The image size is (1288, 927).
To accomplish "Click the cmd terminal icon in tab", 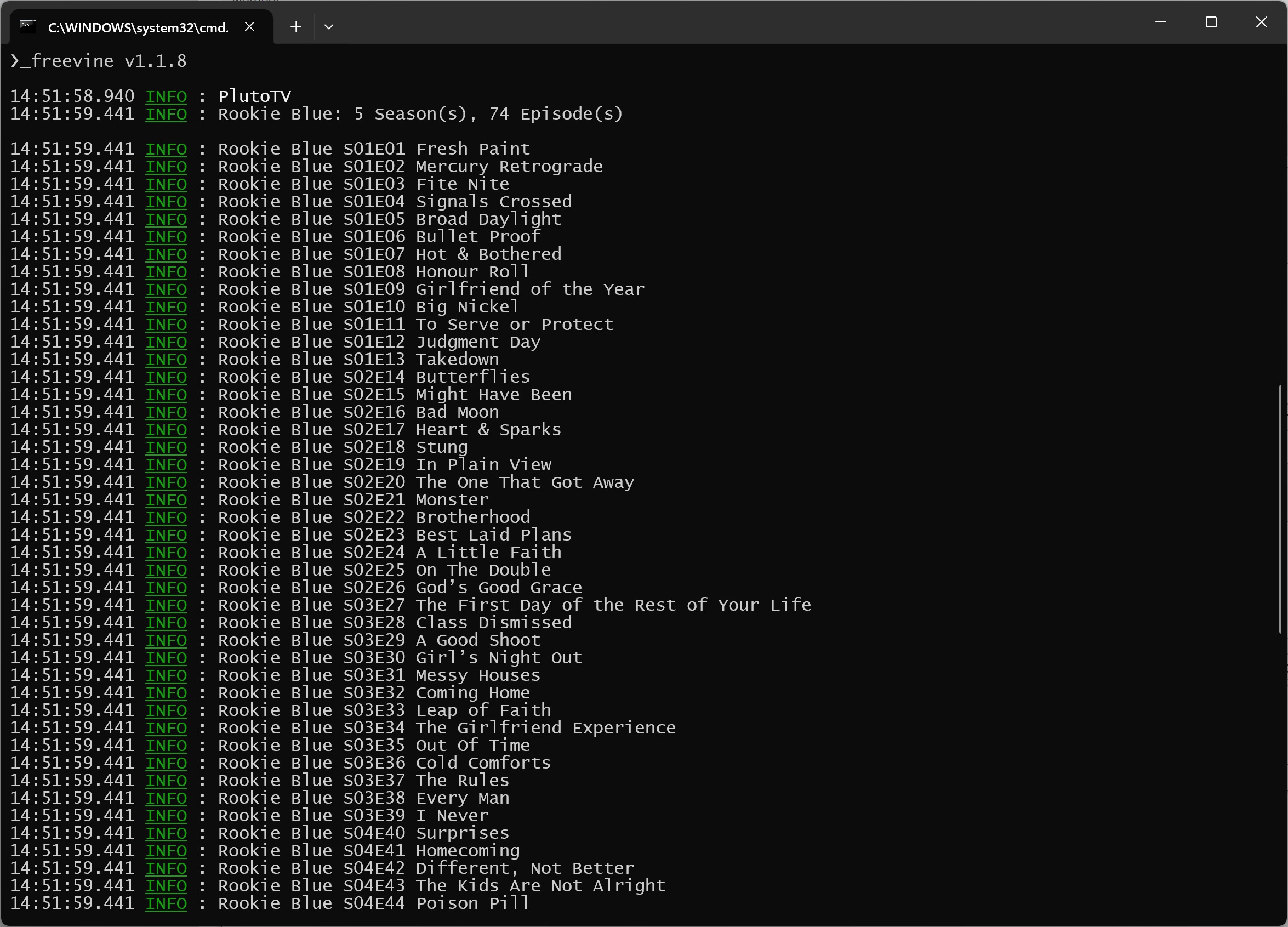I will click(x=28, y=27).
